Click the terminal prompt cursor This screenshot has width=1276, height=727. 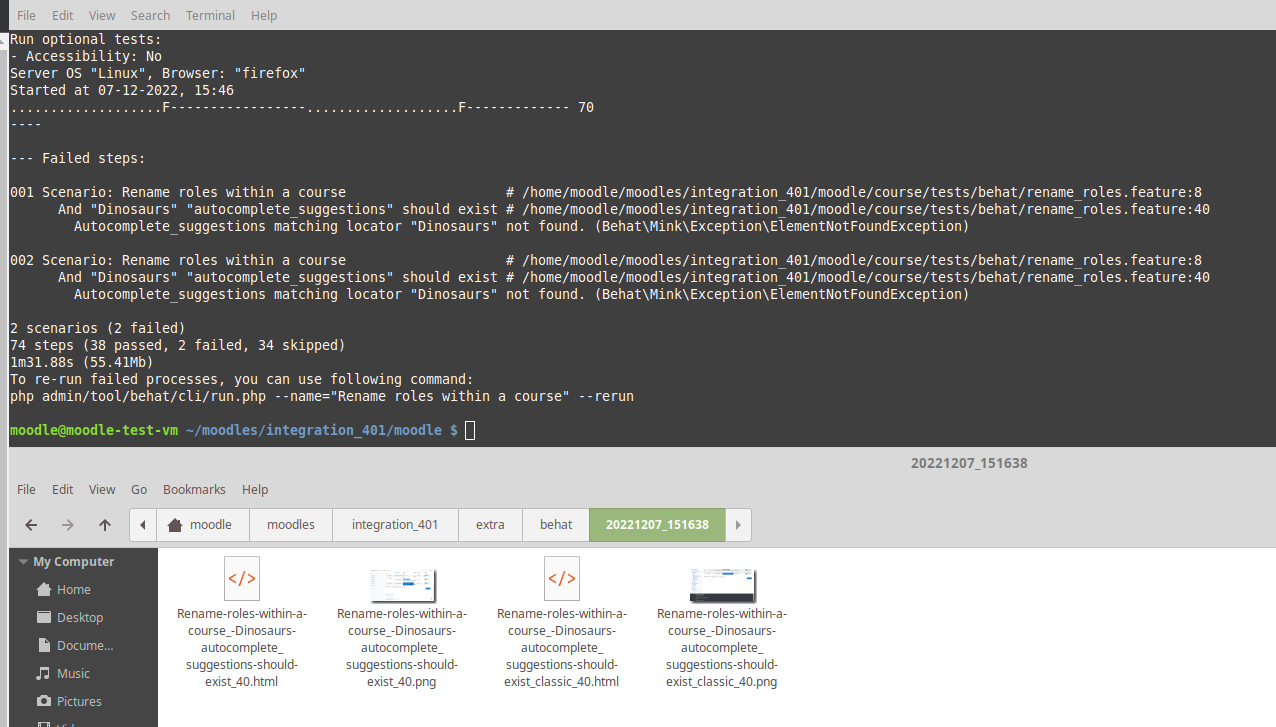click(471, 430)
